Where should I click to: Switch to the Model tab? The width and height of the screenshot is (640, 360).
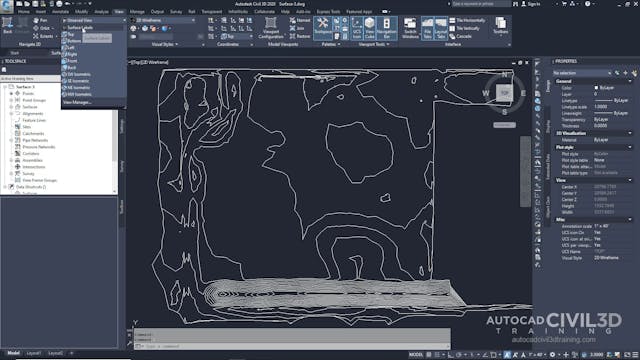(x=13, y=353)
